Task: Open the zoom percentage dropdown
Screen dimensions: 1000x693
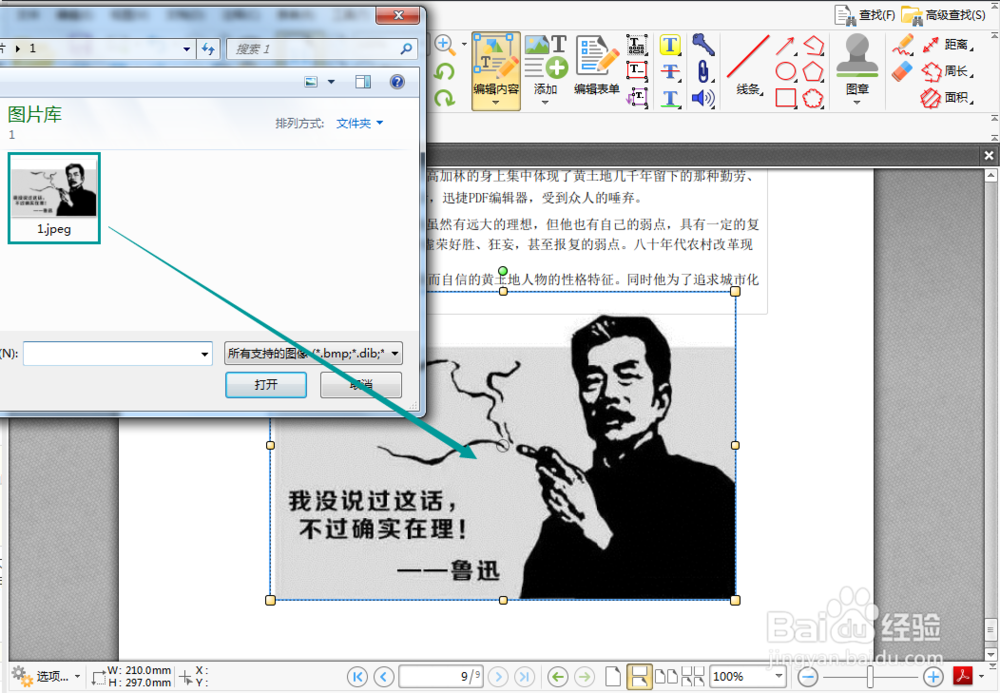Action: click(x=779, y=677)
